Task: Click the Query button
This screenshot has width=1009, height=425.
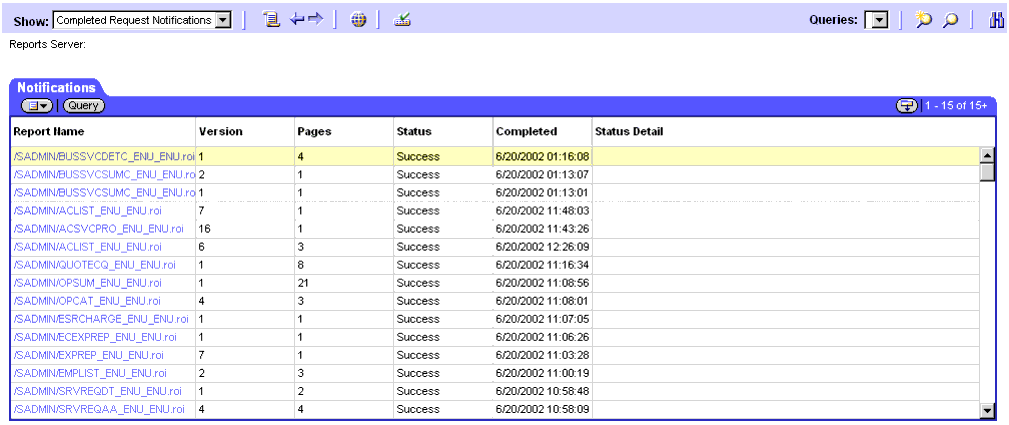Action: pyautogui.click(x=84, y=106)
